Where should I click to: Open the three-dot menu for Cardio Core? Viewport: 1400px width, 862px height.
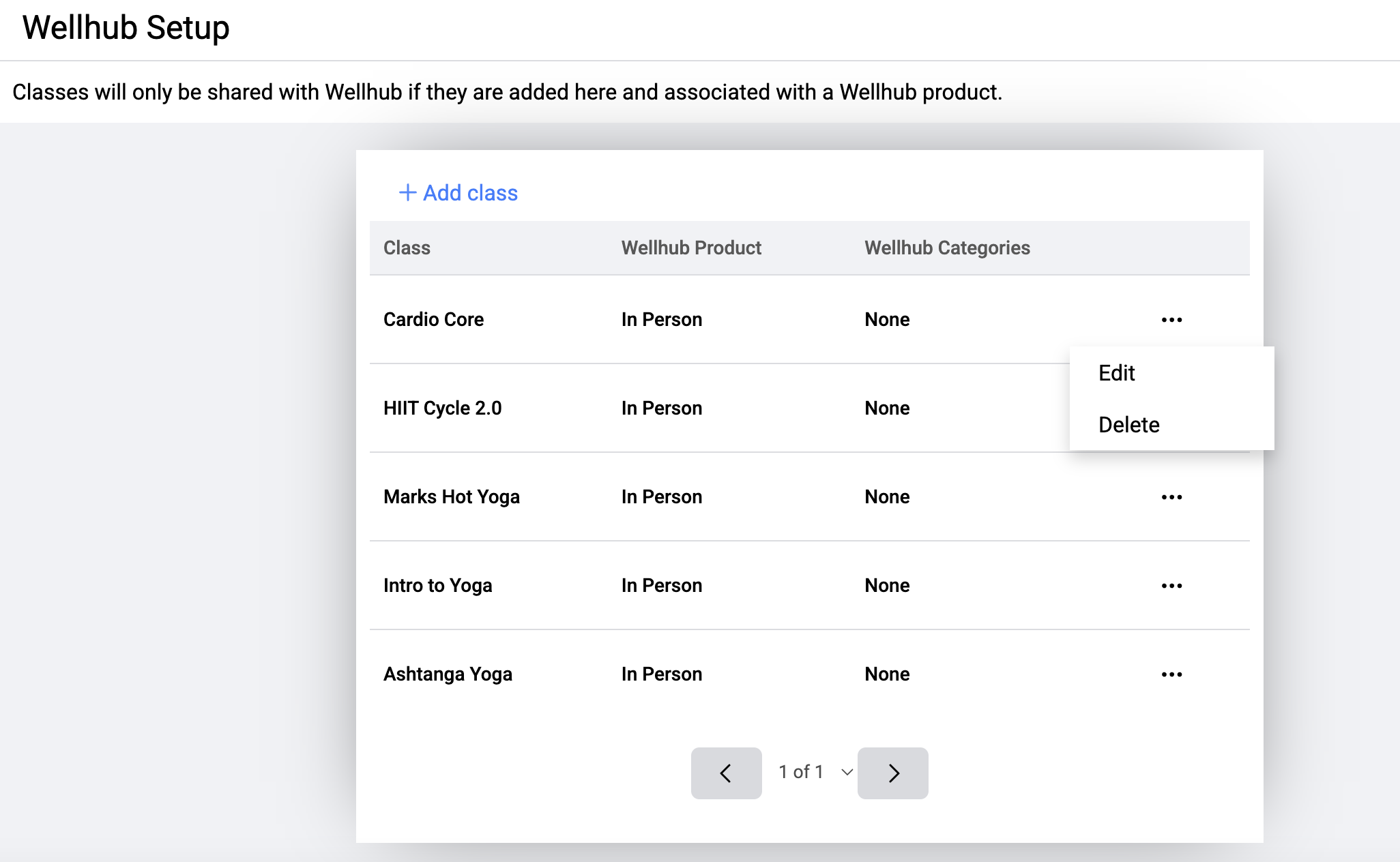point(1171,320)
